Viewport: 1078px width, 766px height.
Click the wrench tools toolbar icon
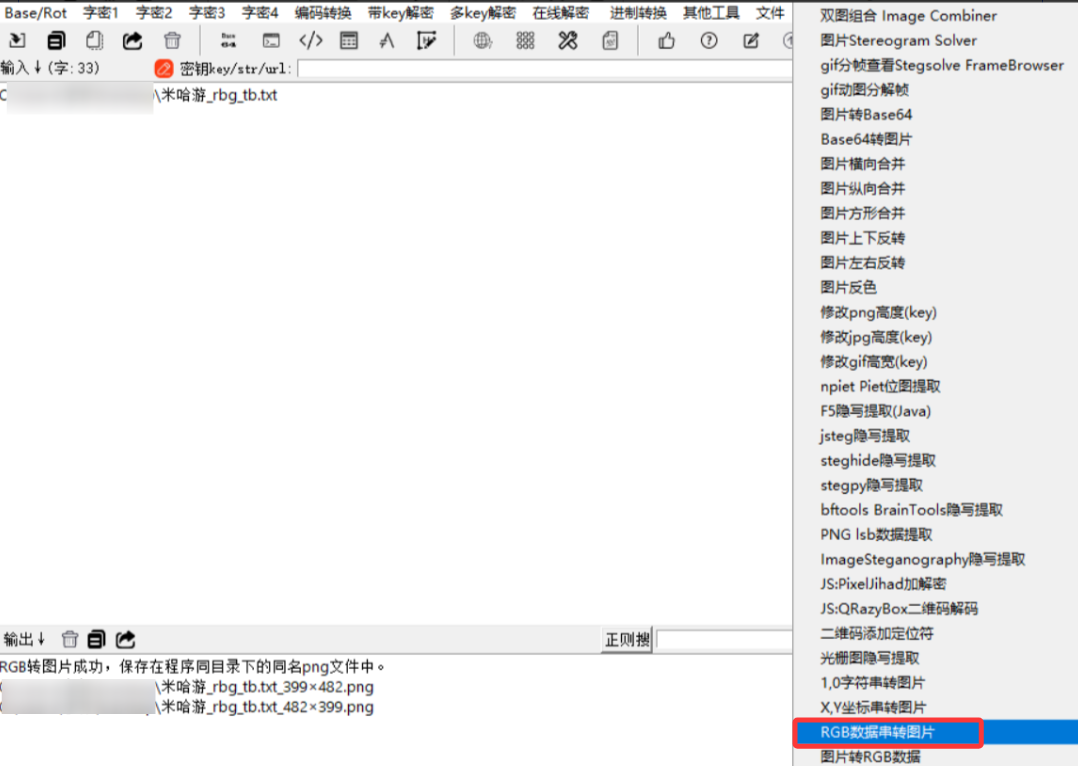[x=568, y=41]
